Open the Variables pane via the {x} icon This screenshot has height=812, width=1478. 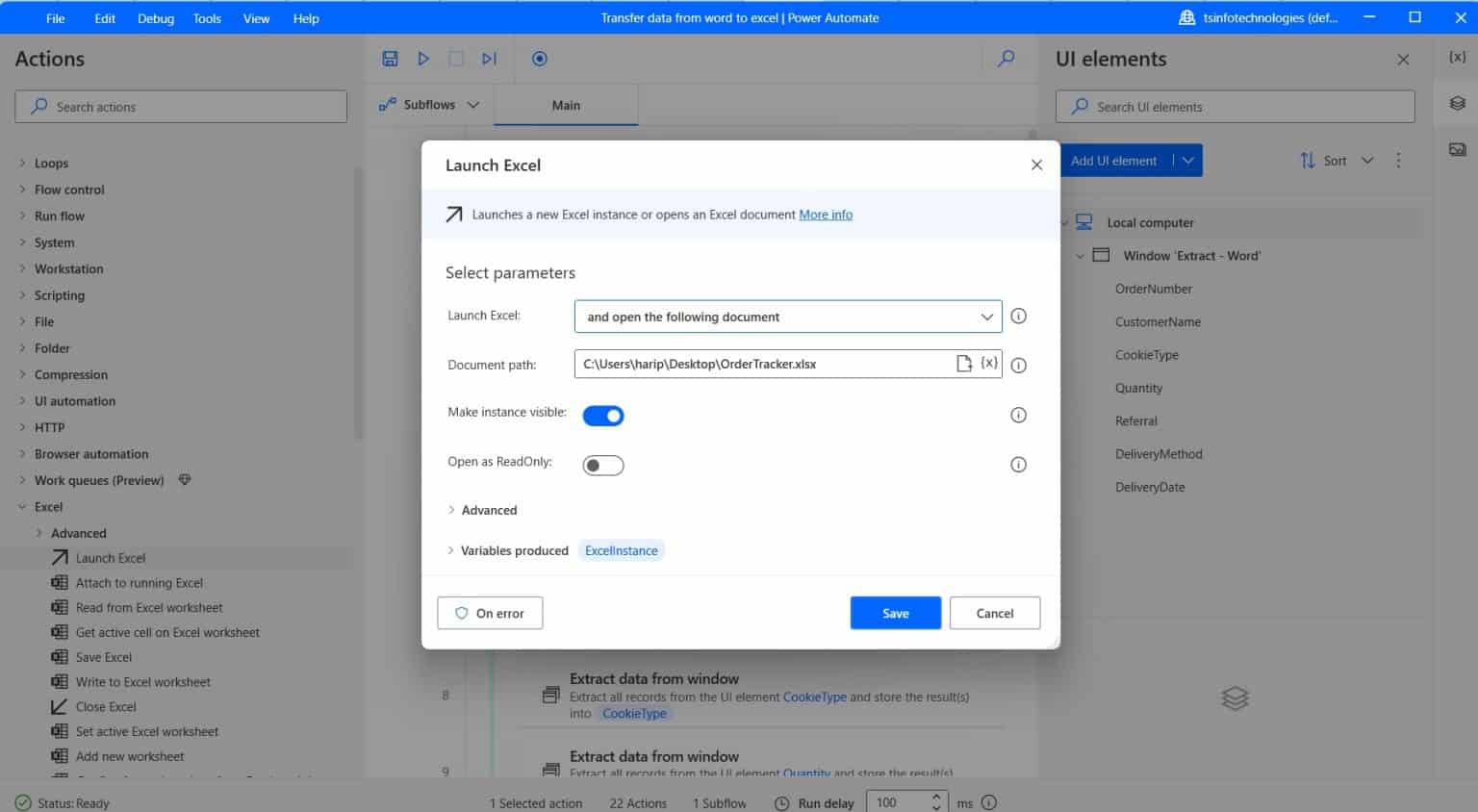click(1458, 57)
